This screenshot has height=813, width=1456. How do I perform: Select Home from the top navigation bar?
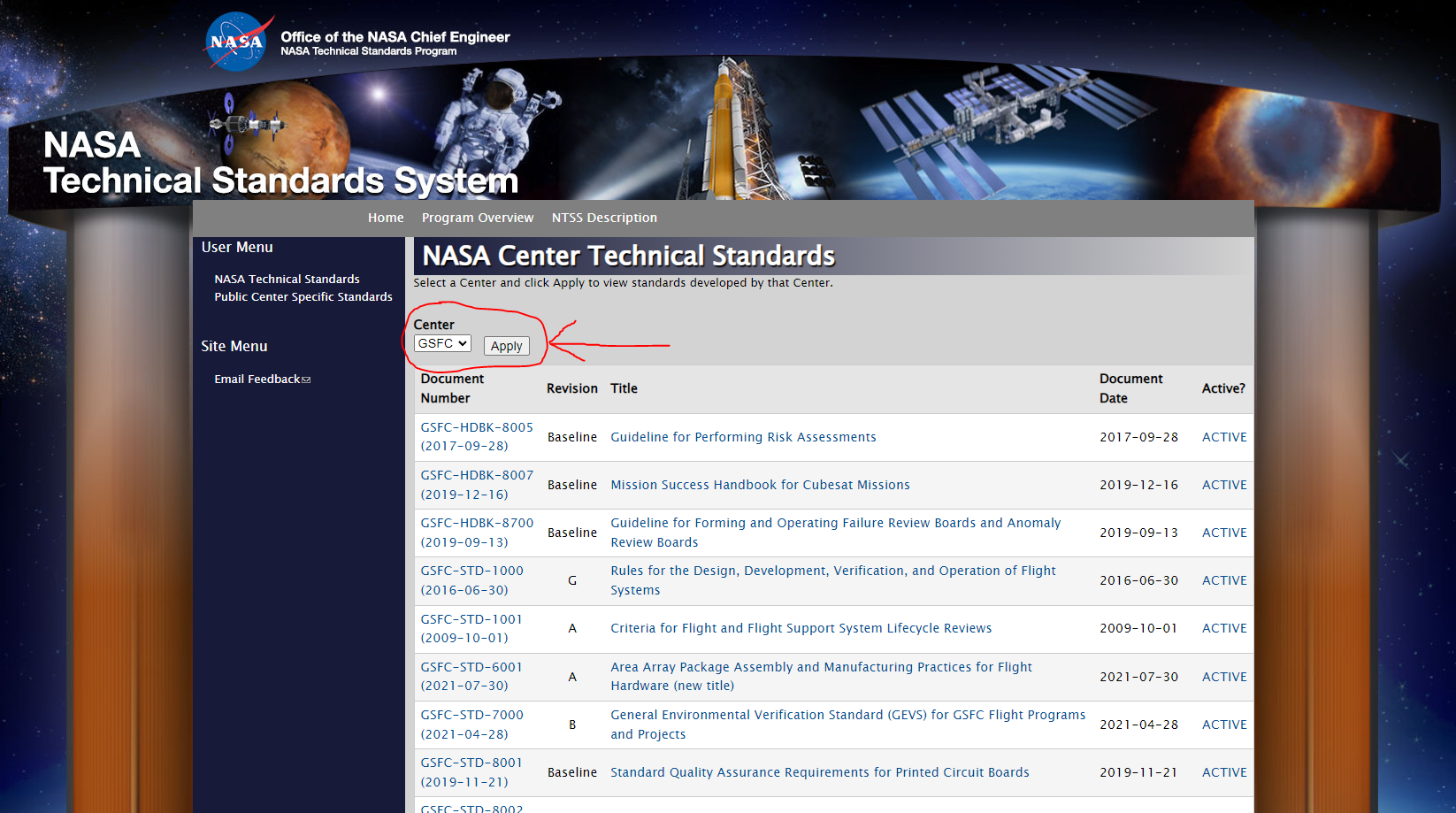385,218
